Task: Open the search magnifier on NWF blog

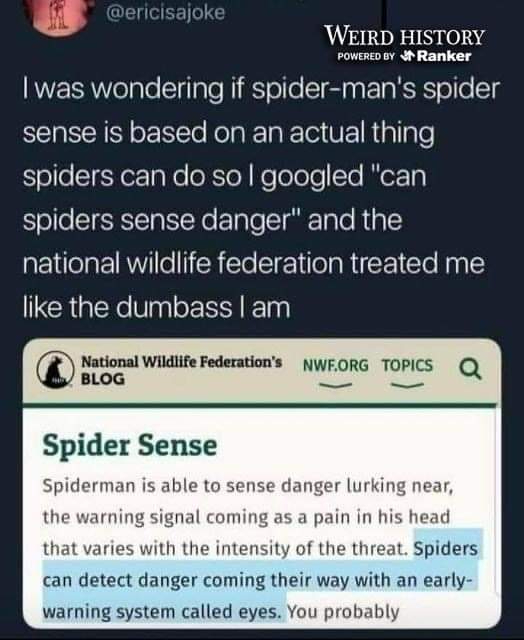Action: tap(471, 369)
